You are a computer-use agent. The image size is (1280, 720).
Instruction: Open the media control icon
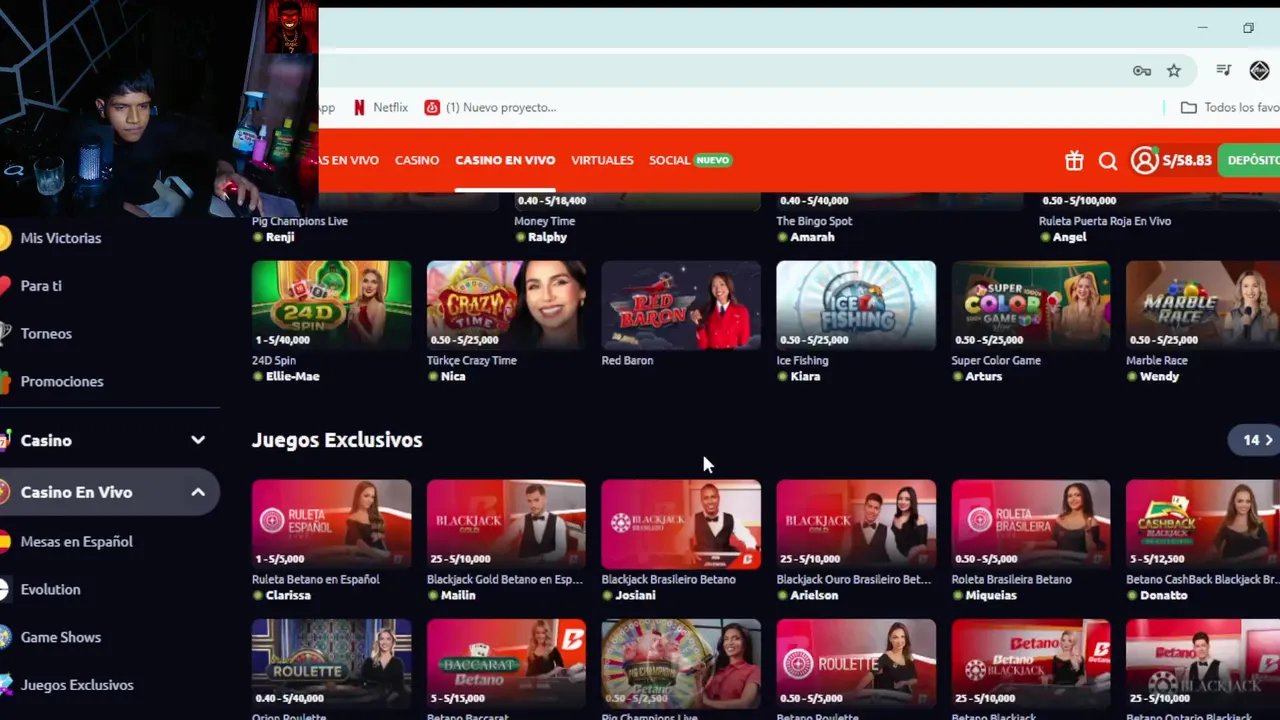(x=1223, y=70)
